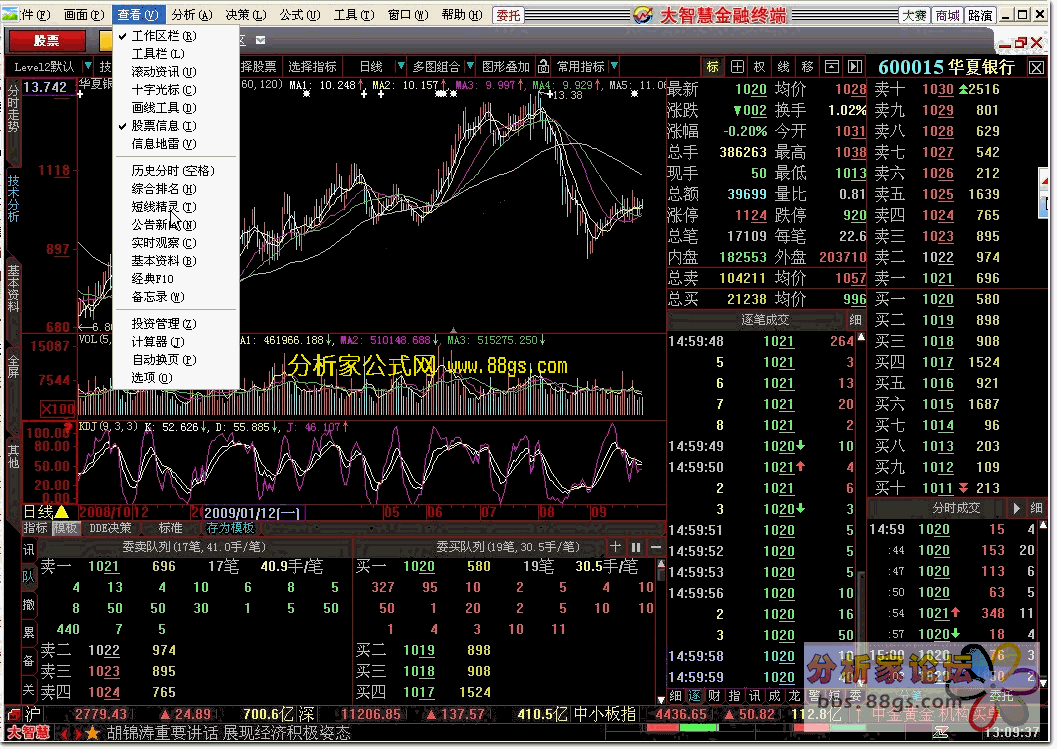Screen dimensions: 1057x749
Task: Click the 大智慧 logo in bottom-left status bar
Action: (28, 732)
